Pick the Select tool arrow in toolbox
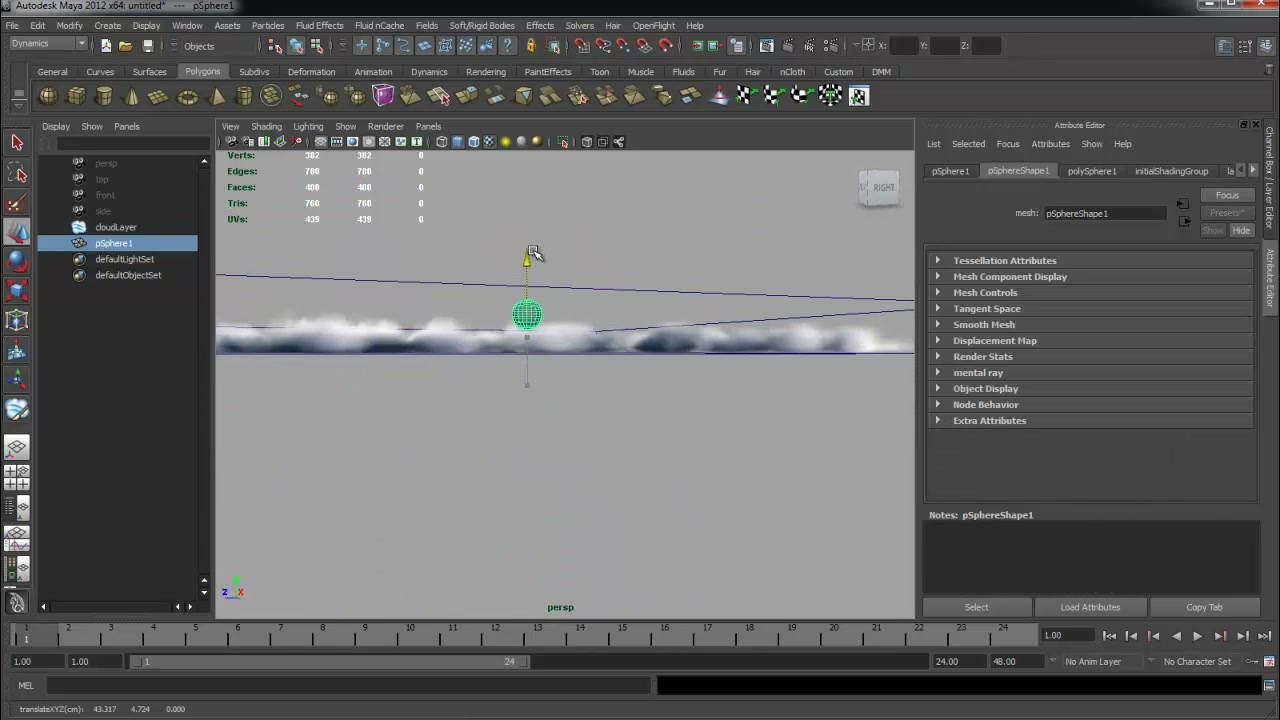 pyautogui.click(x=17, y=143)
